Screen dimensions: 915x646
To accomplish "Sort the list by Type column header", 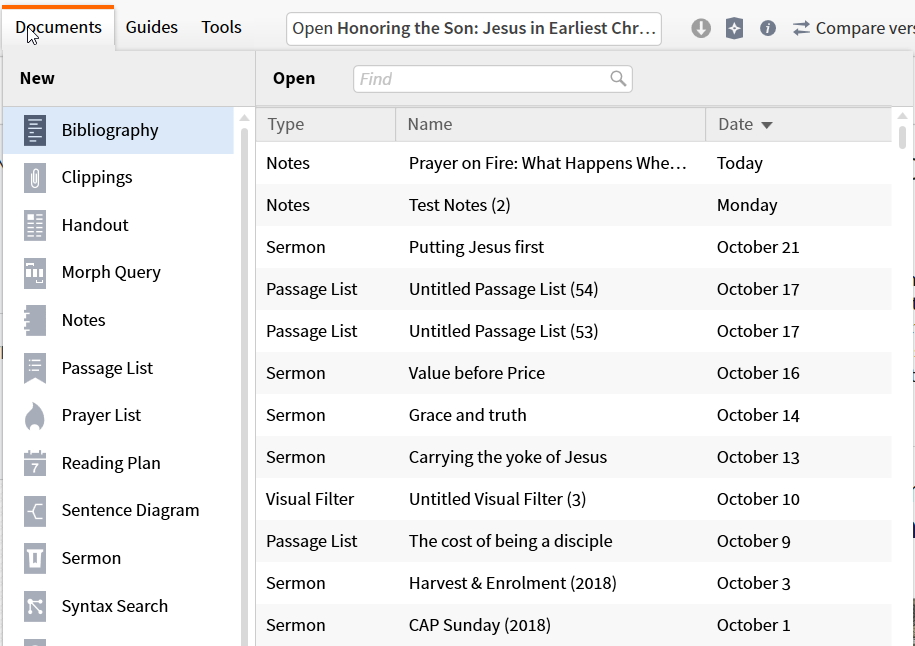I will (x=286, y=125).
